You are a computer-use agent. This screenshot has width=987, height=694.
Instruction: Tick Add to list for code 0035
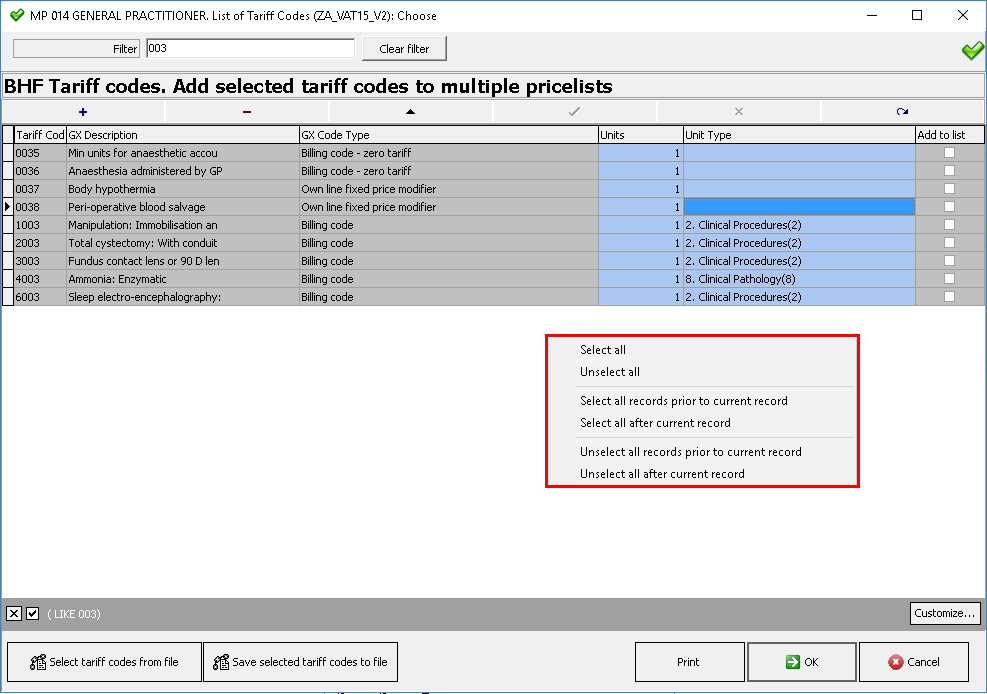(949, 153)
